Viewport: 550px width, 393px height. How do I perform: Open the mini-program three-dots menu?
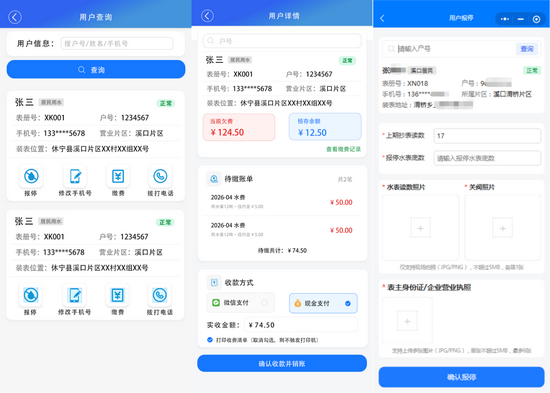pos(505,19)
